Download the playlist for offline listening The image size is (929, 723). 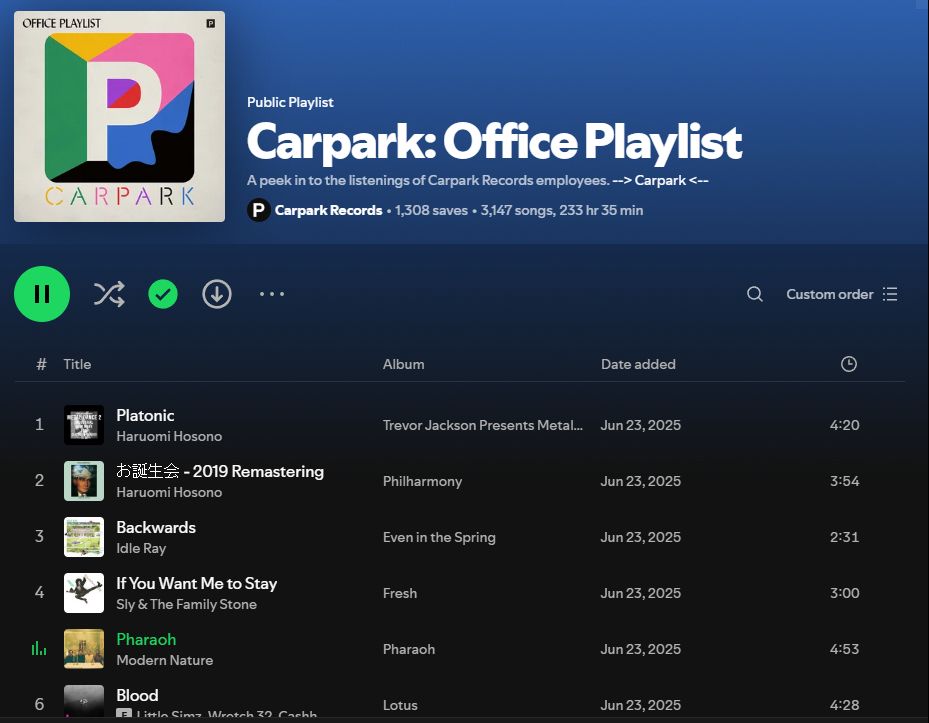[x=217, y=294]
